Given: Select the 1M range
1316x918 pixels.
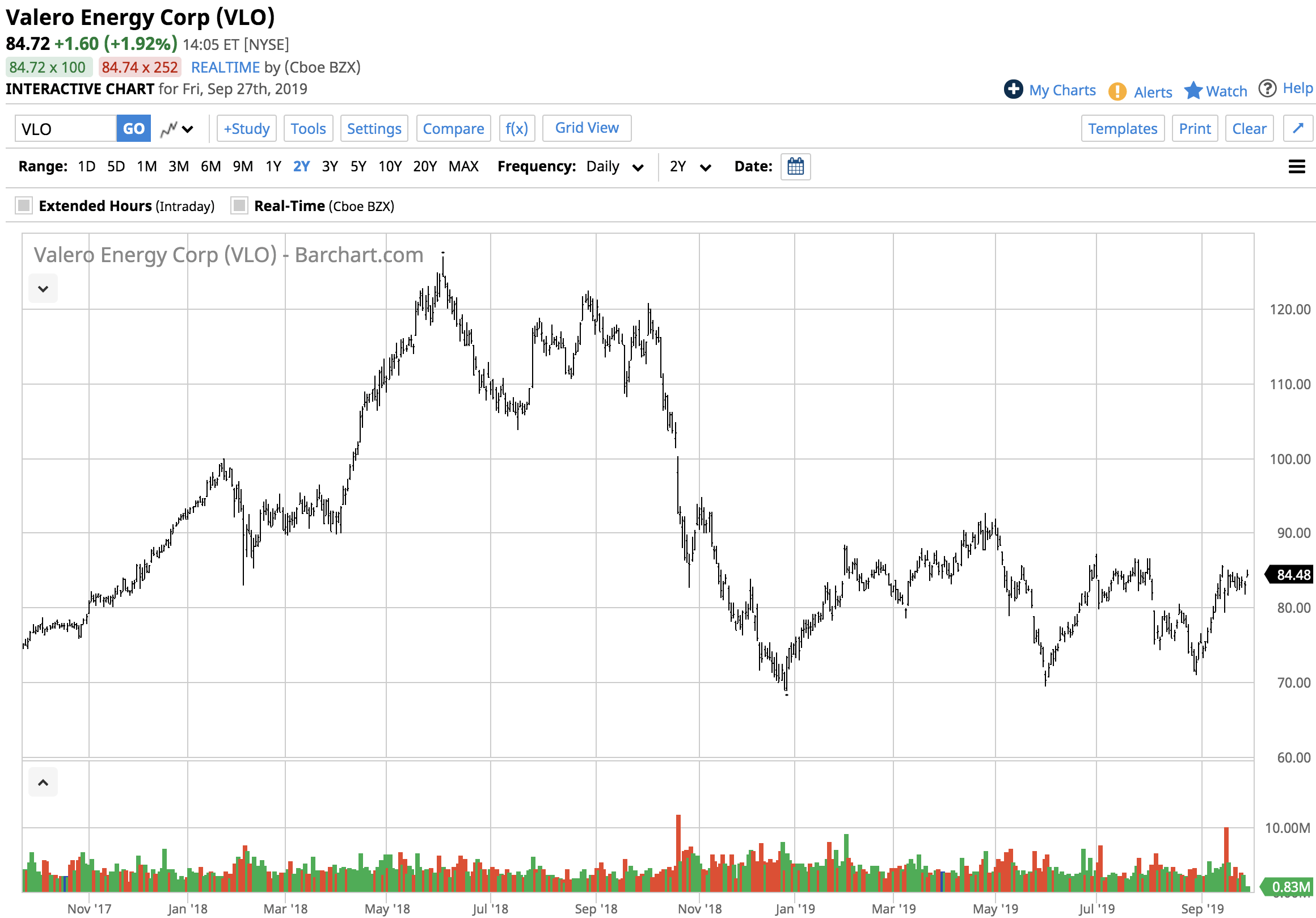Looking at the screenshot, I should point(147,166).
